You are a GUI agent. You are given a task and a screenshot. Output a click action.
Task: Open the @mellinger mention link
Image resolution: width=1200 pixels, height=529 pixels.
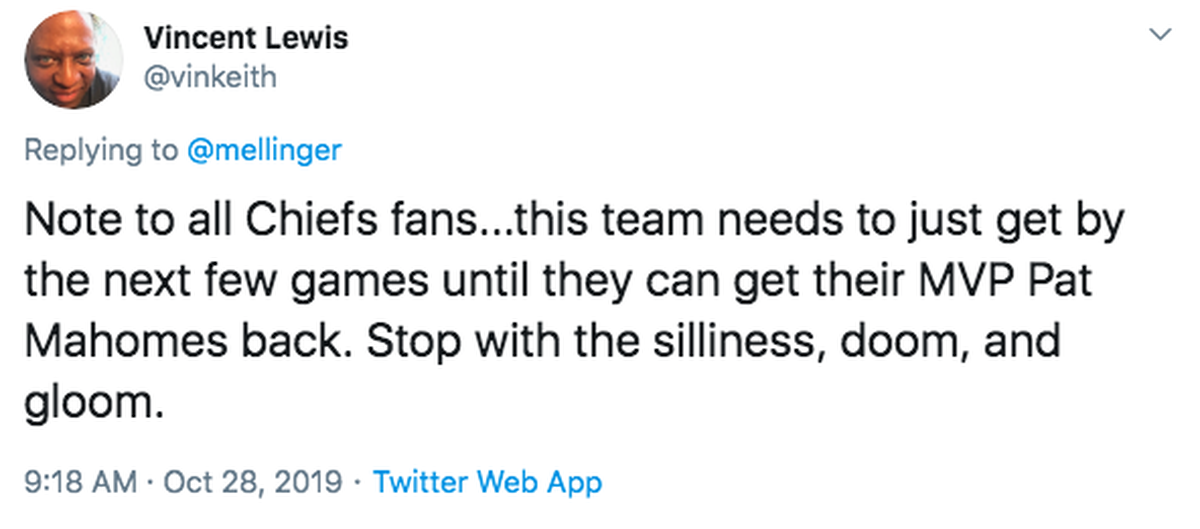coord(264,151)
